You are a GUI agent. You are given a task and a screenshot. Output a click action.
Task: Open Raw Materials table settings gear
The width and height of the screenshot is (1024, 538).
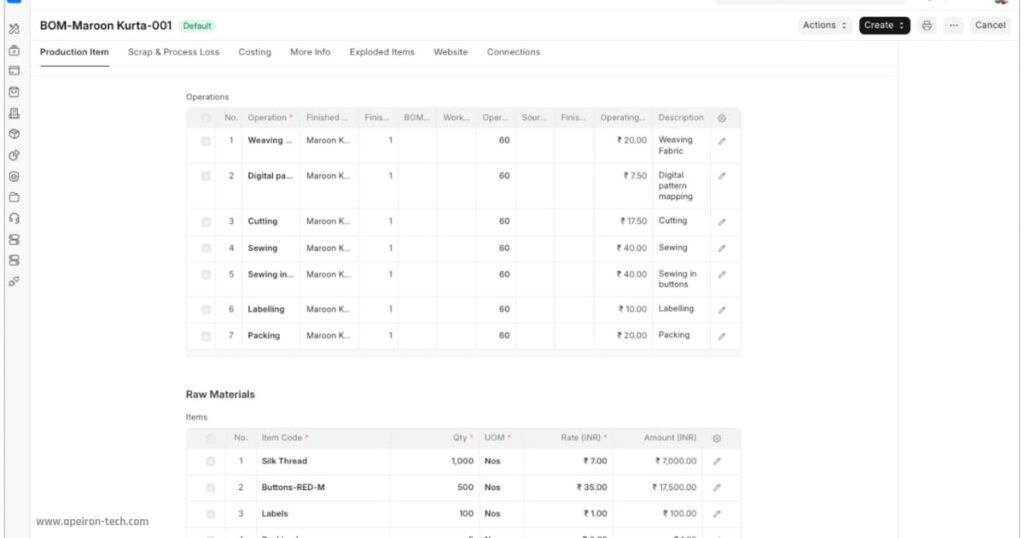[717, 438]
